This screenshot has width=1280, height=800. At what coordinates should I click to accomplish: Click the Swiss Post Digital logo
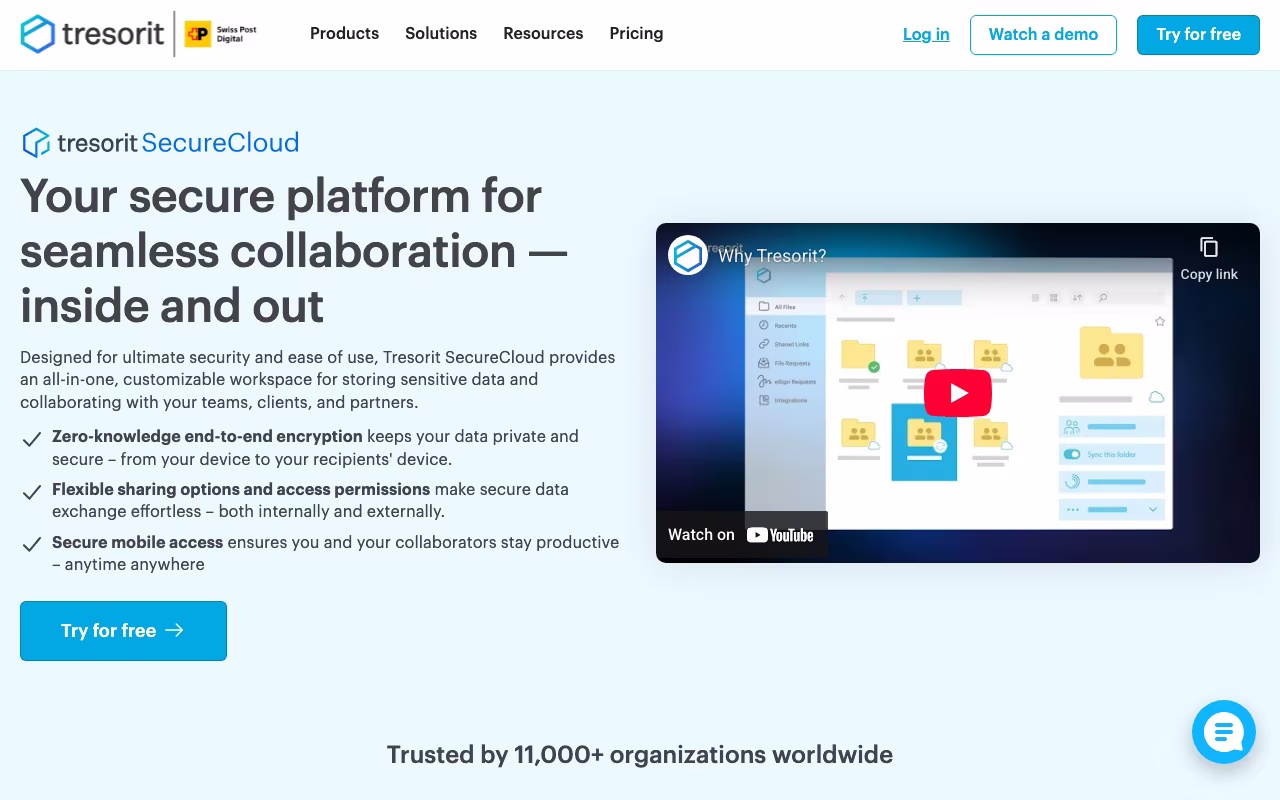221,34
